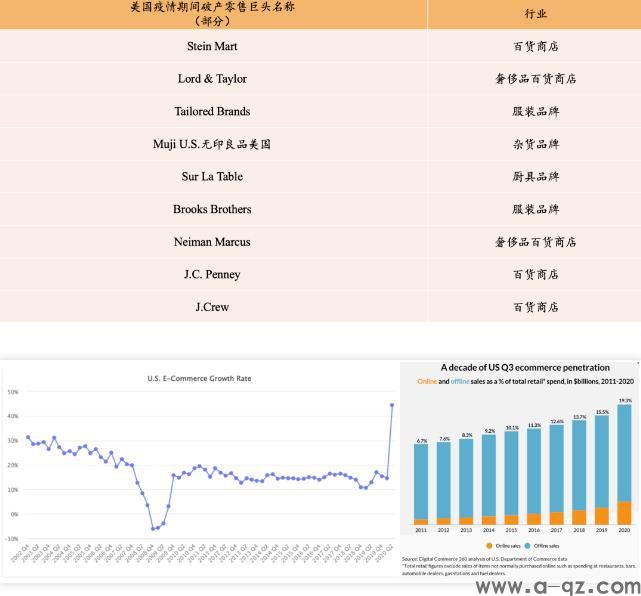Select 奢侈品百货商店 in Lord & Taylor row
Viewport: 641px width, 596px height.
[x=536, y=78]
